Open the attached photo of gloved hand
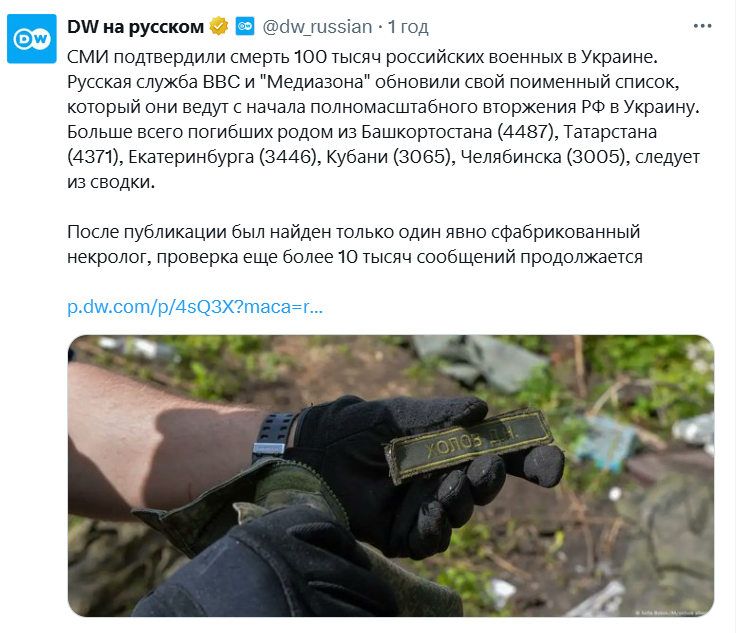This screenshot has height=633, width=745. click(x=391, y=476)
